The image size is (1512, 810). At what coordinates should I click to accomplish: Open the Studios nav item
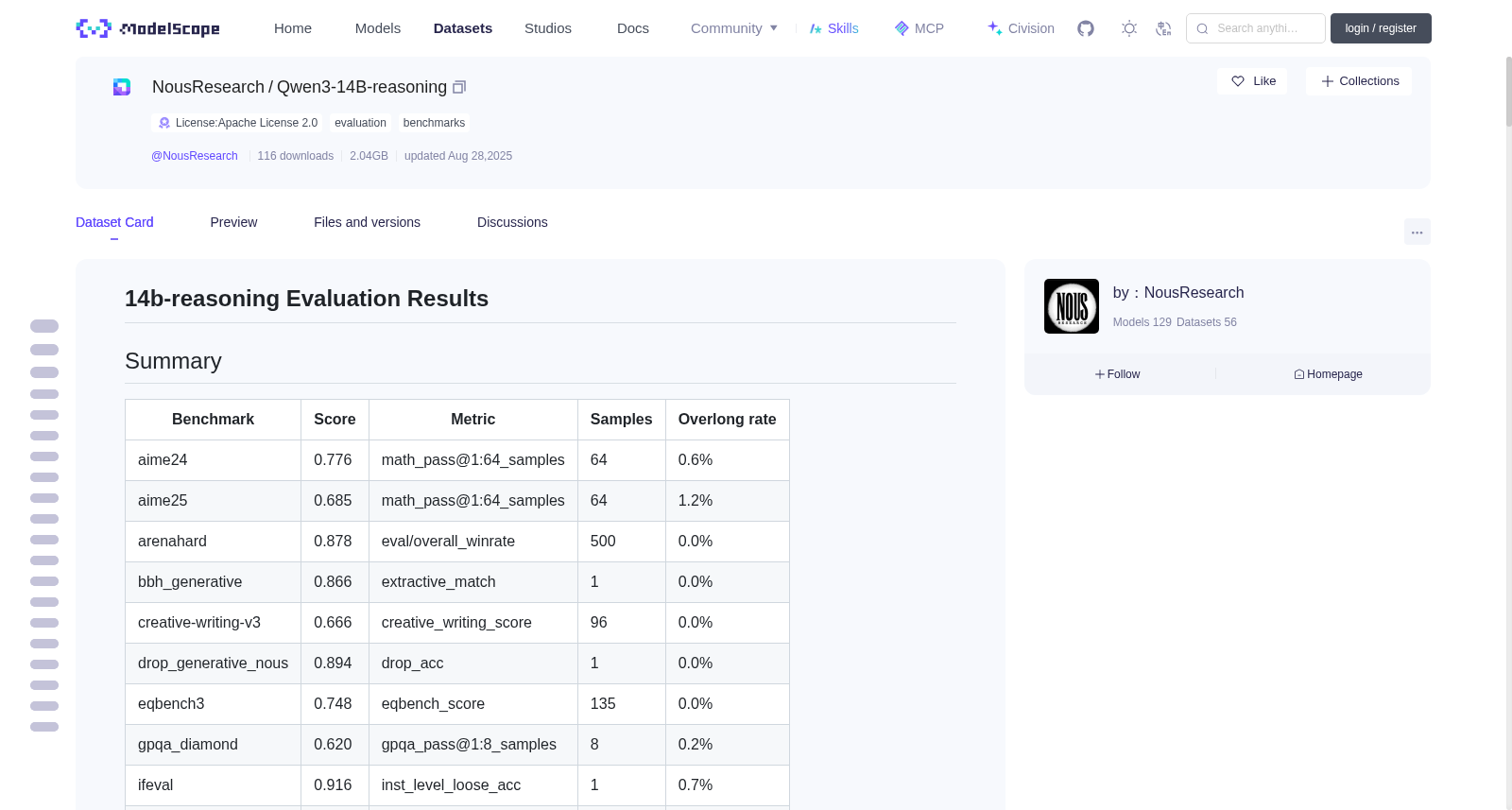pyautogui.click(x=548, y=28)
